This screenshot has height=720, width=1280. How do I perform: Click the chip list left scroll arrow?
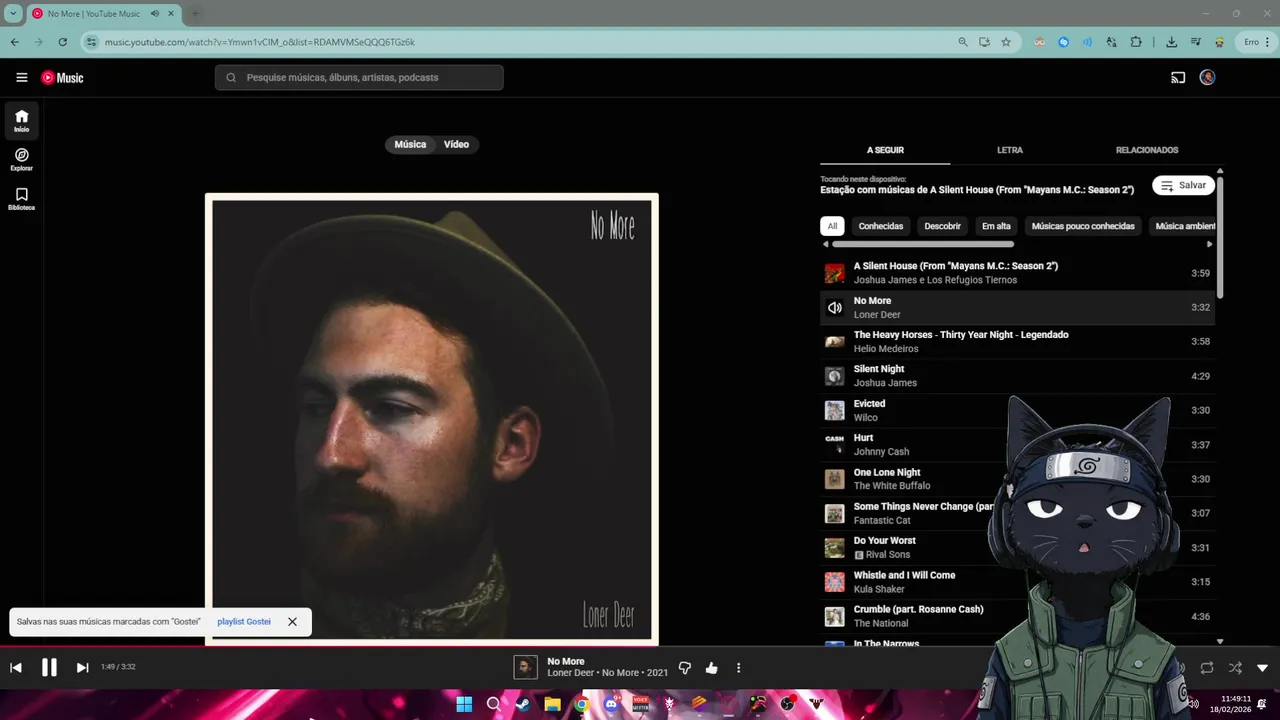tap(825, 244)
